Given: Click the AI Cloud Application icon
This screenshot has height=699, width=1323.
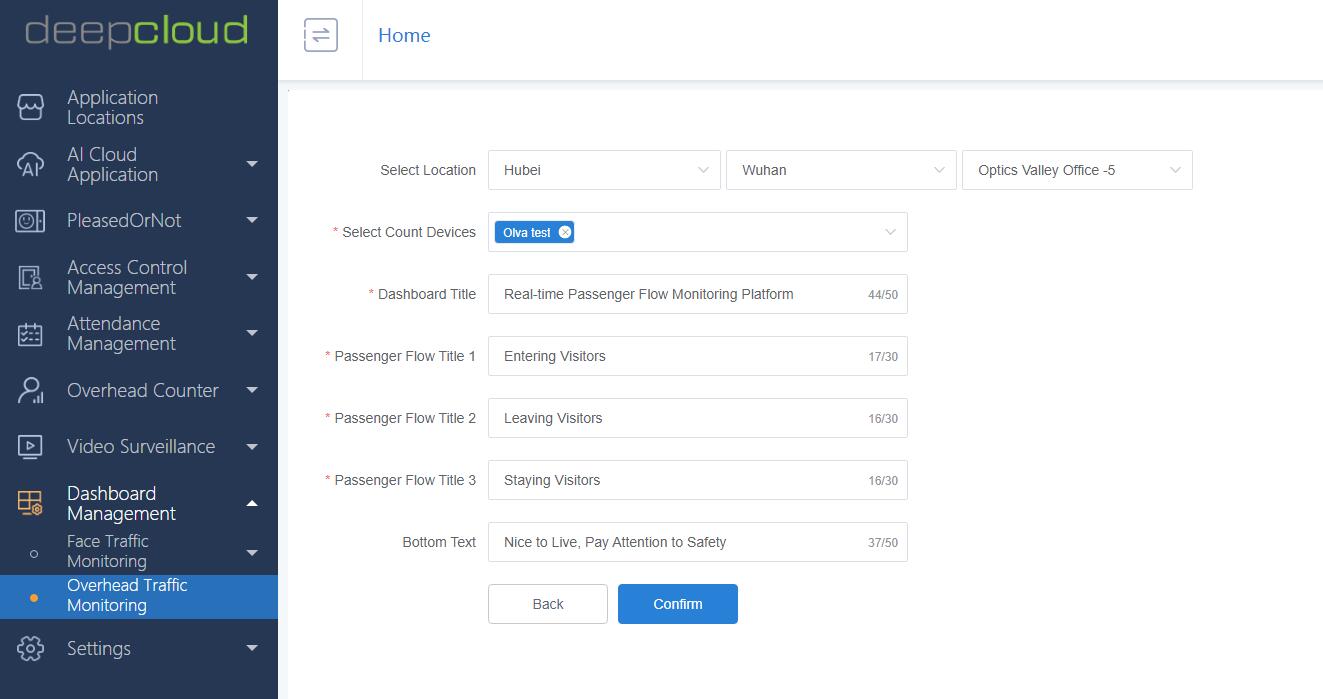Looking at the screenshot, I should click(31, 164).
